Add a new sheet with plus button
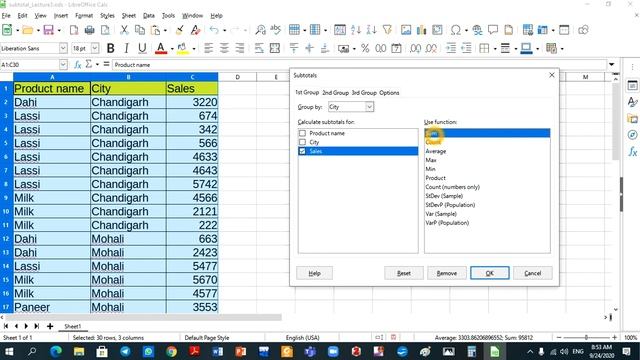Screen dimensions: 640x360 tap(50, 326)
